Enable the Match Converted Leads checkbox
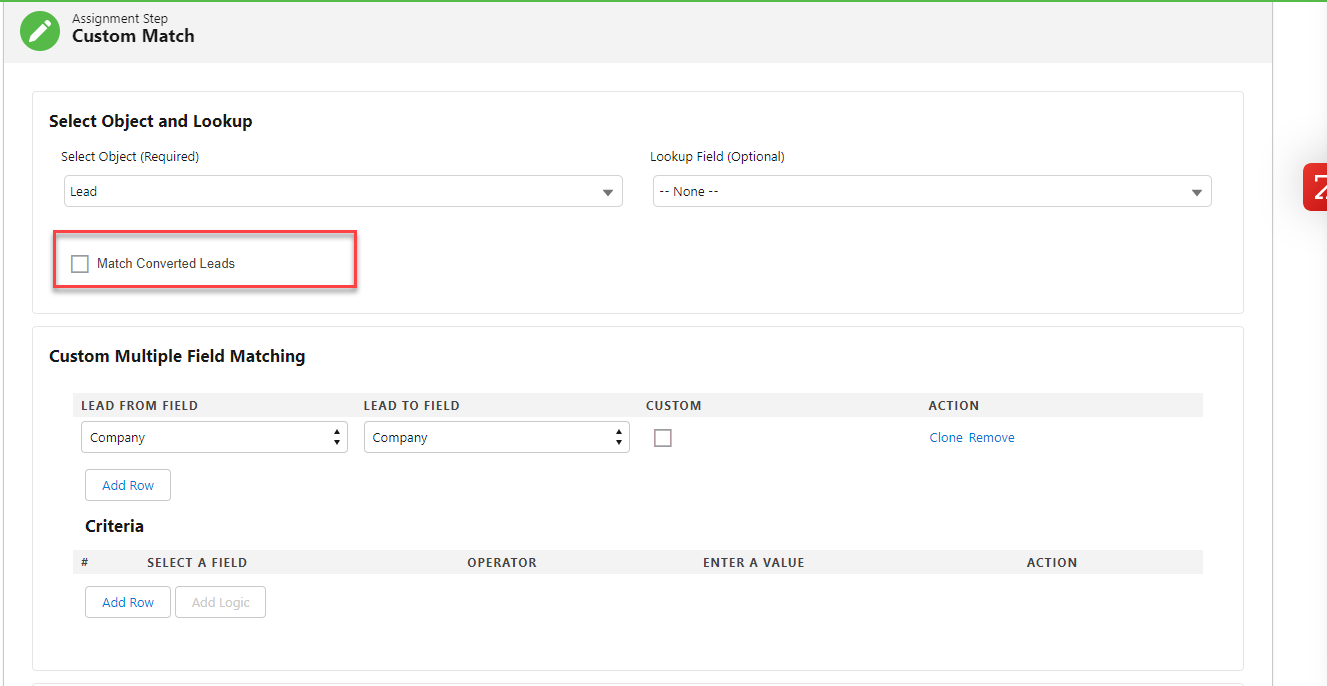 (x=80, y=264)
